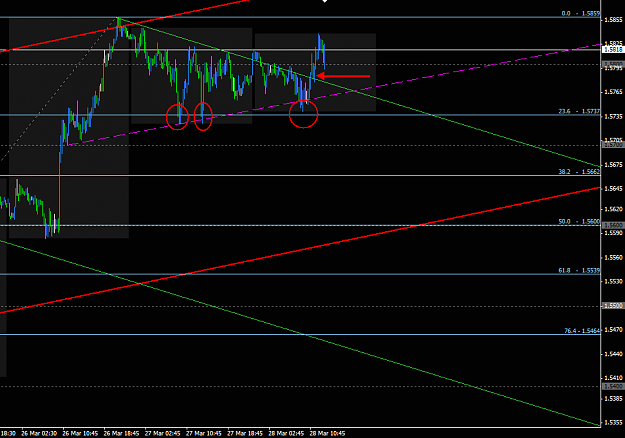This screenshot has width=625, height=438.
Task: Click the 61.8 - 1.5539 Fibonacci label
Action: [x=579, y=271]
